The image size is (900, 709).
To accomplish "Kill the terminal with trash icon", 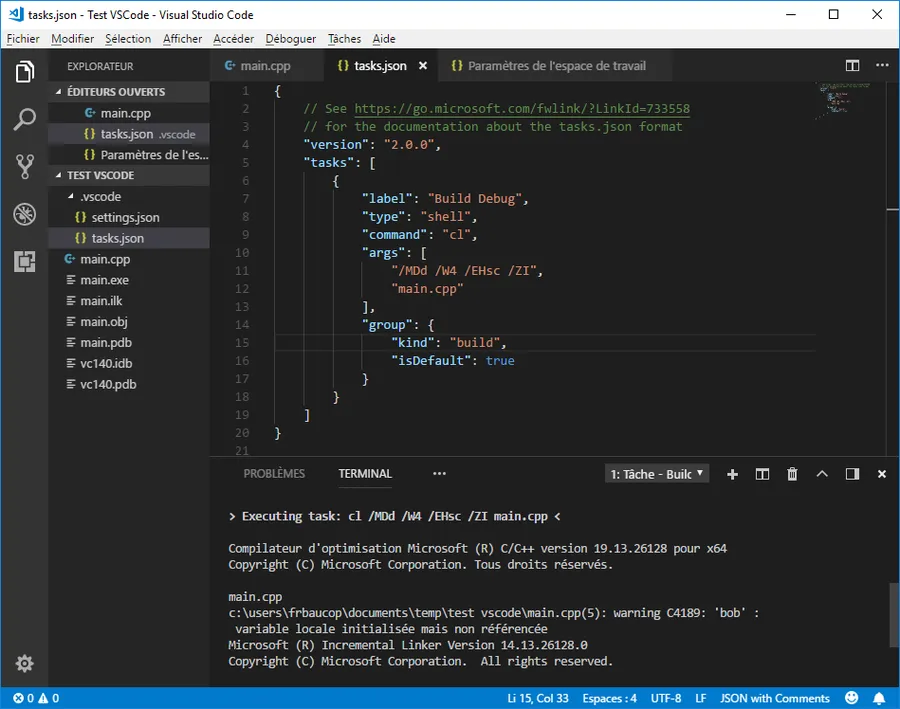I will pyautogui.click(x=792, y=474).
